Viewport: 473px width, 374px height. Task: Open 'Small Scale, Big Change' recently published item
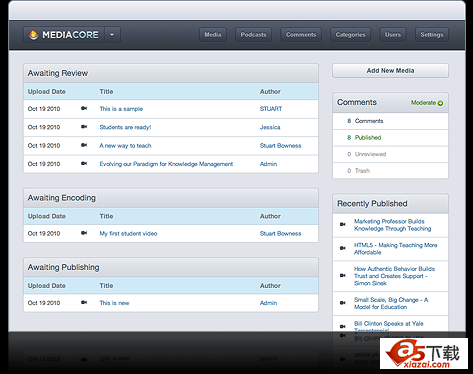point(391,303)
